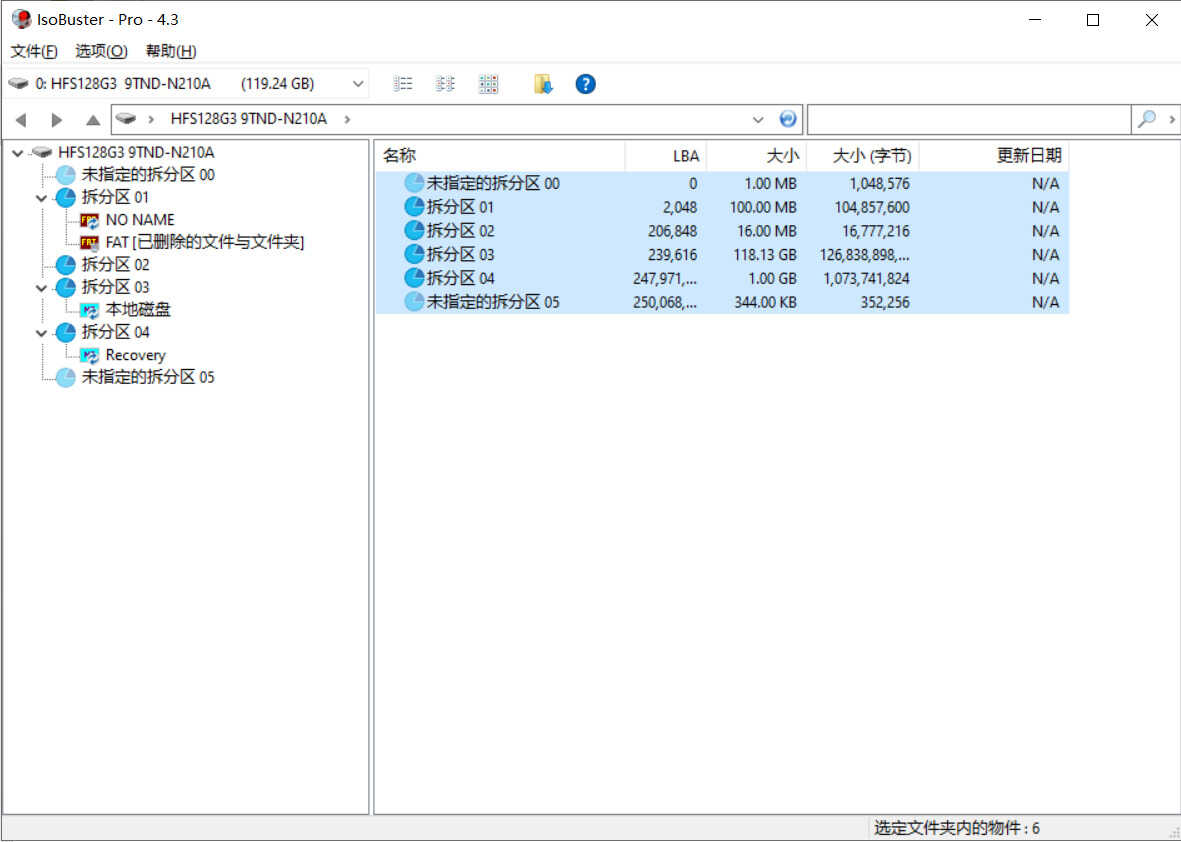Click inside the search input field
The image size is (1181, 842).
click(x=968, y=119)
